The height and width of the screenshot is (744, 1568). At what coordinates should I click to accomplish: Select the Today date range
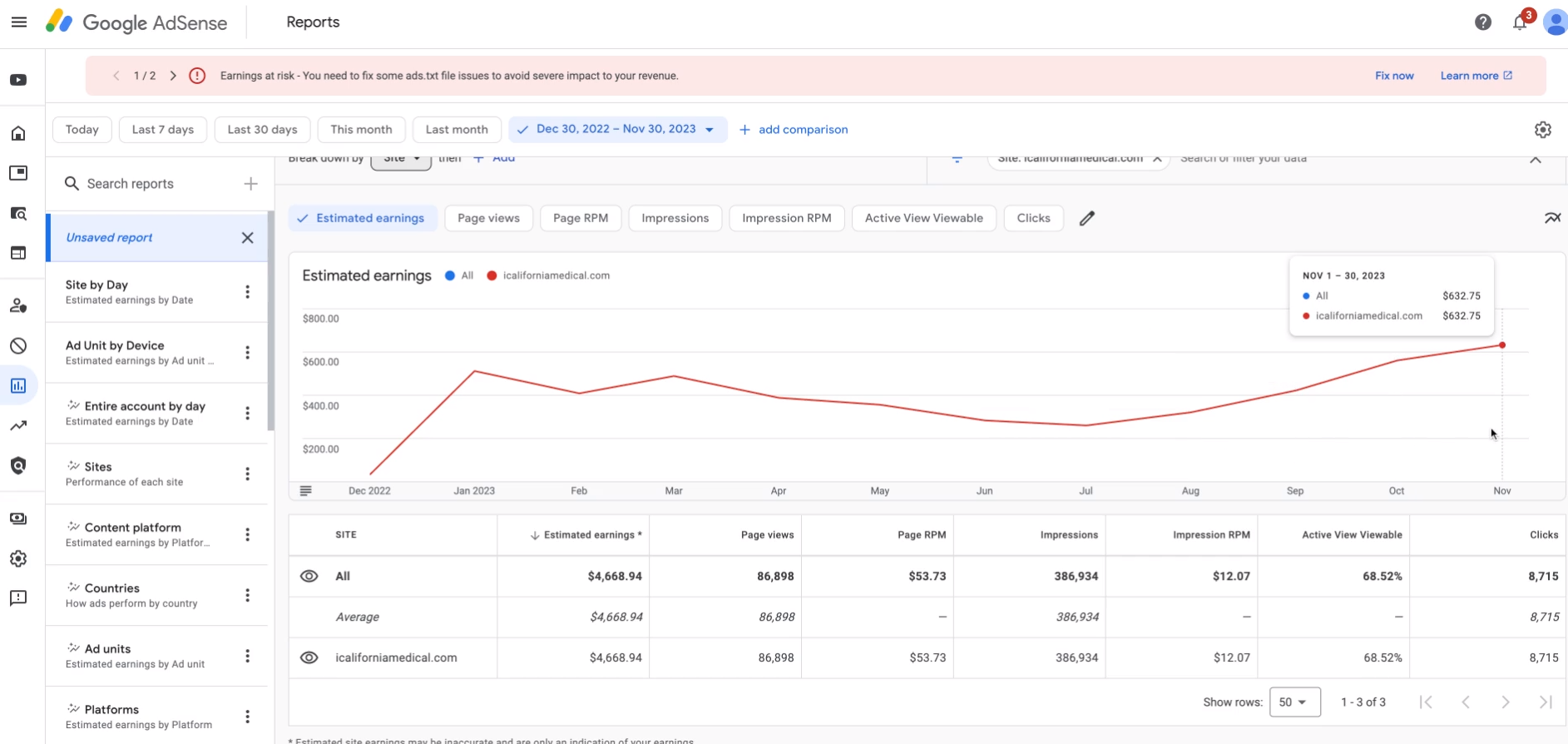[x=82, y=129]
